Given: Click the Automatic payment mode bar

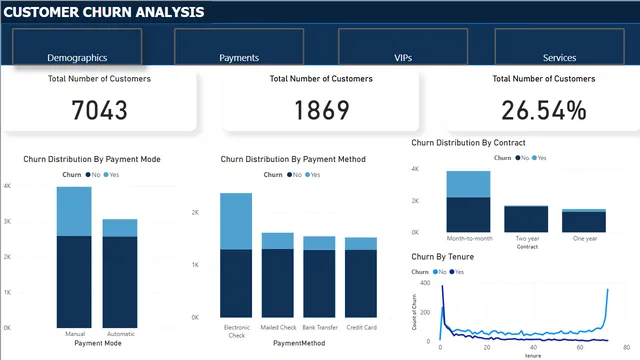Looking at the screenshot, I should click(120, 273).
